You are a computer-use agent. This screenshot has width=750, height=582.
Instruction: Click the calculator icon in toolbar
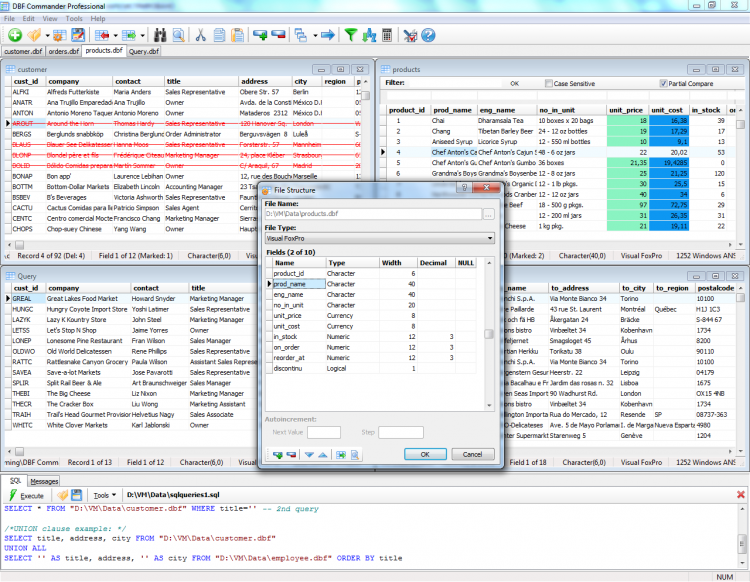pos(387,35)
